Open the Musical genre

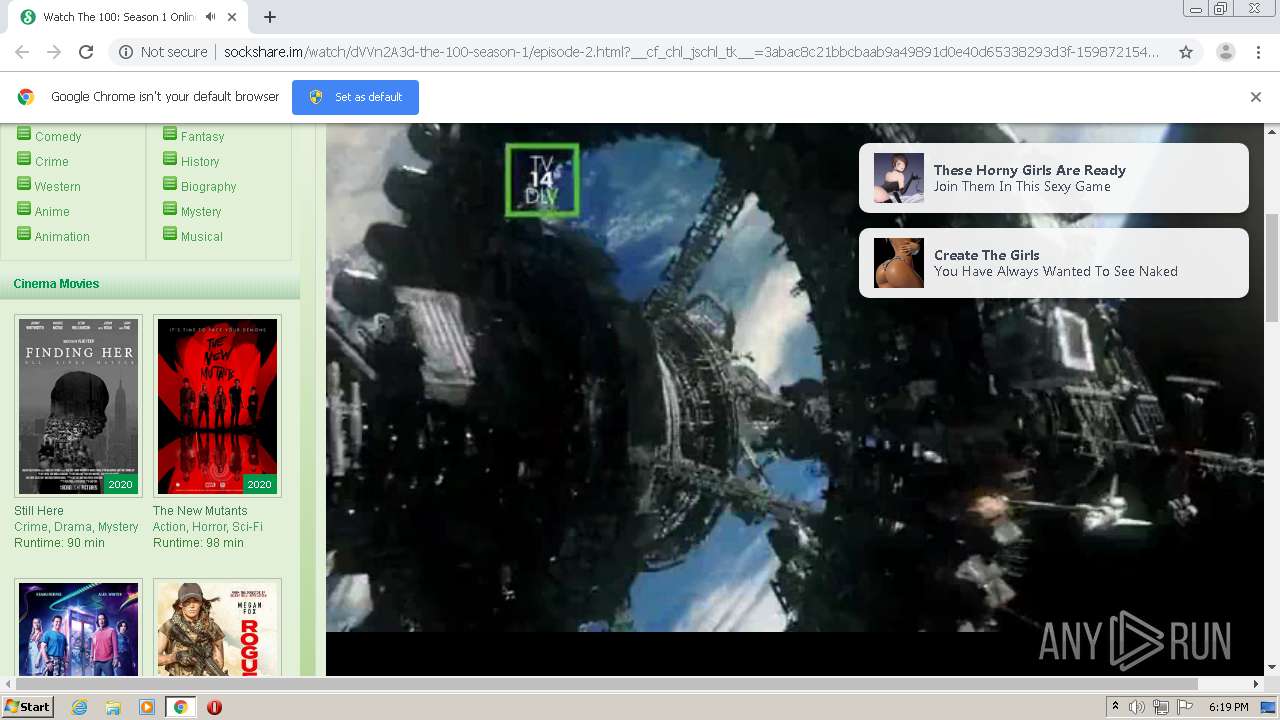pyautogui.click(x=202, y=236)
